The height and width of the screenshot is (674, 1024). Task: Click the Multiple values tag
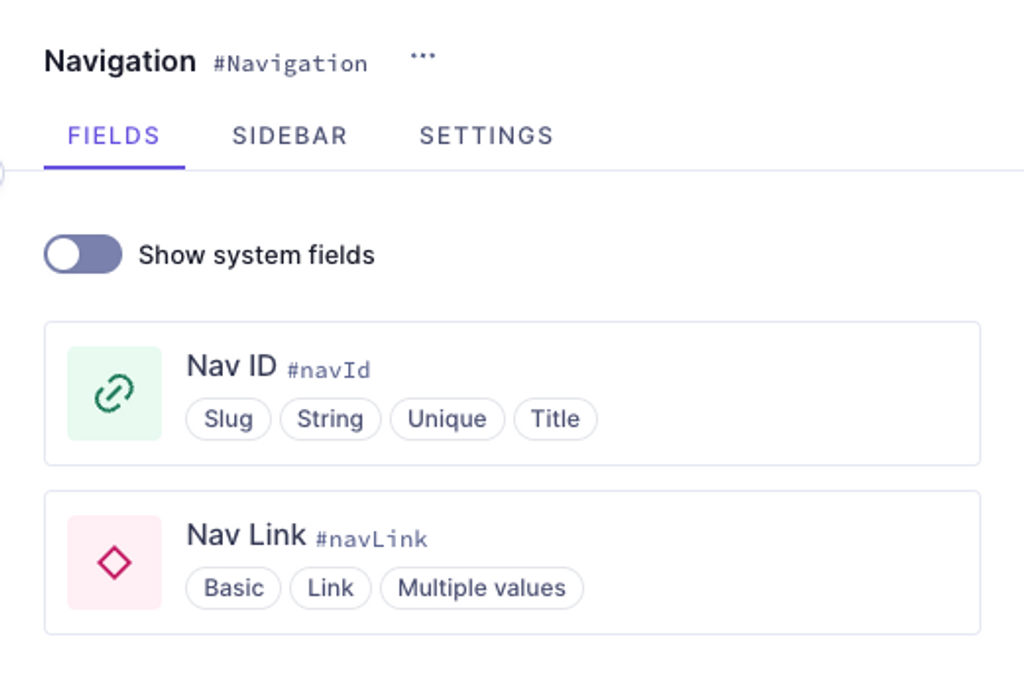pos(482,588)
